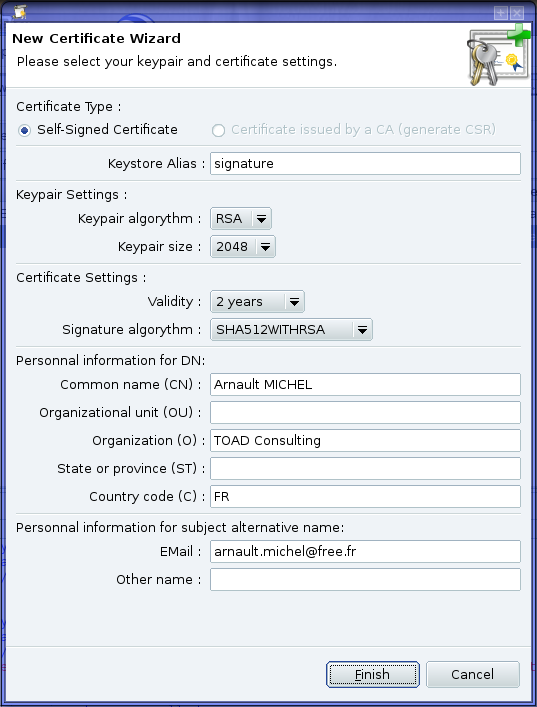Screen dimensions: 537x707
Task: Click the Country code (C) field
Action: tap(365, 496)
